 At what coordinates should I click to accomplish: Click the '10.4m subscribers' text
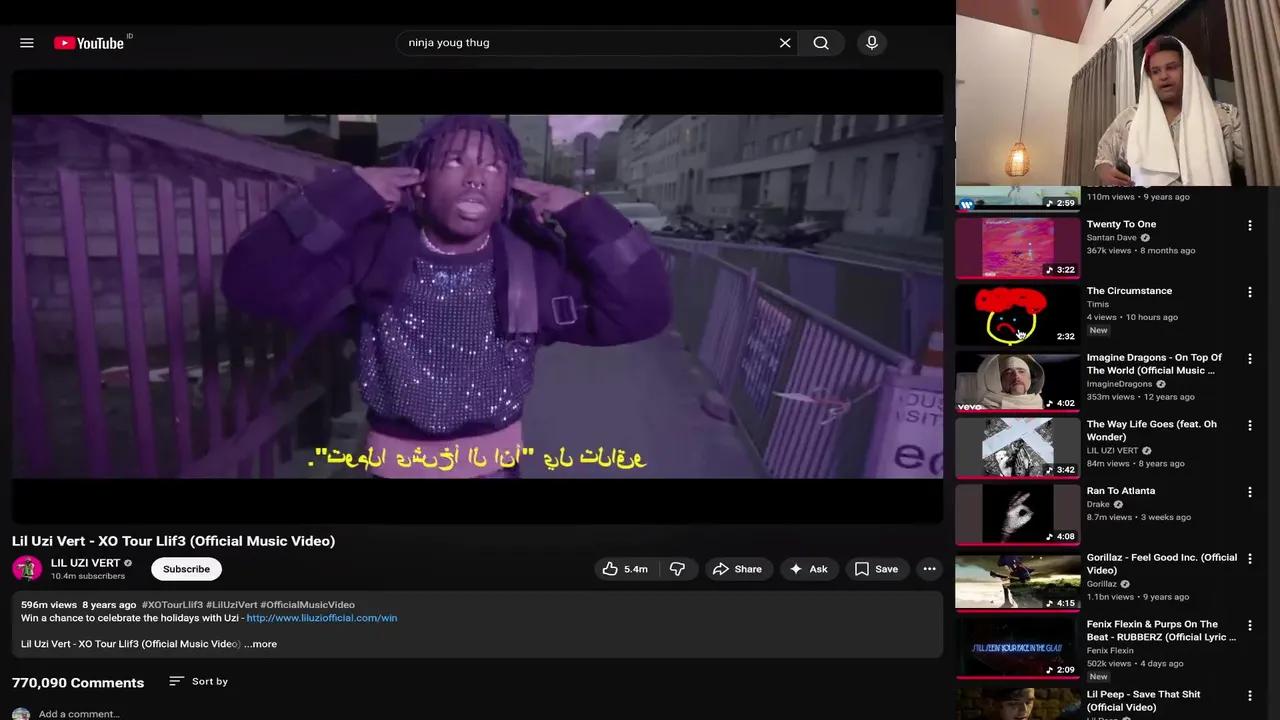pos(88,576)
